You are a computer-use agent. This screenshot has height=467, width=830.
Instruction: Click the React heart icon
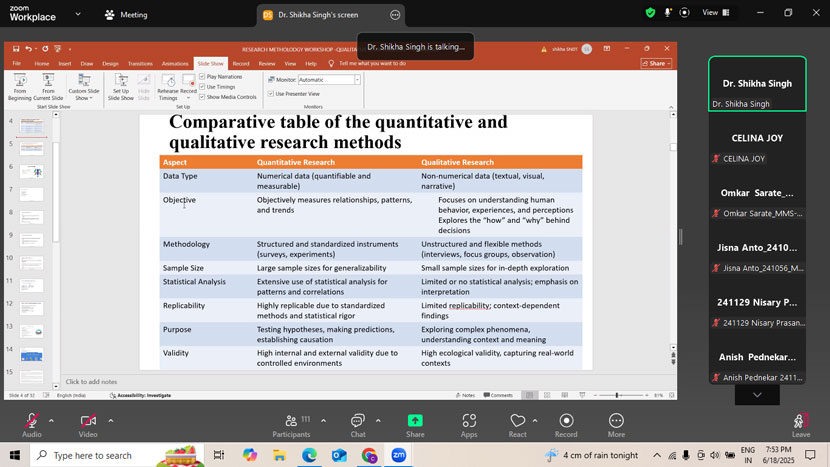(517, 421)
